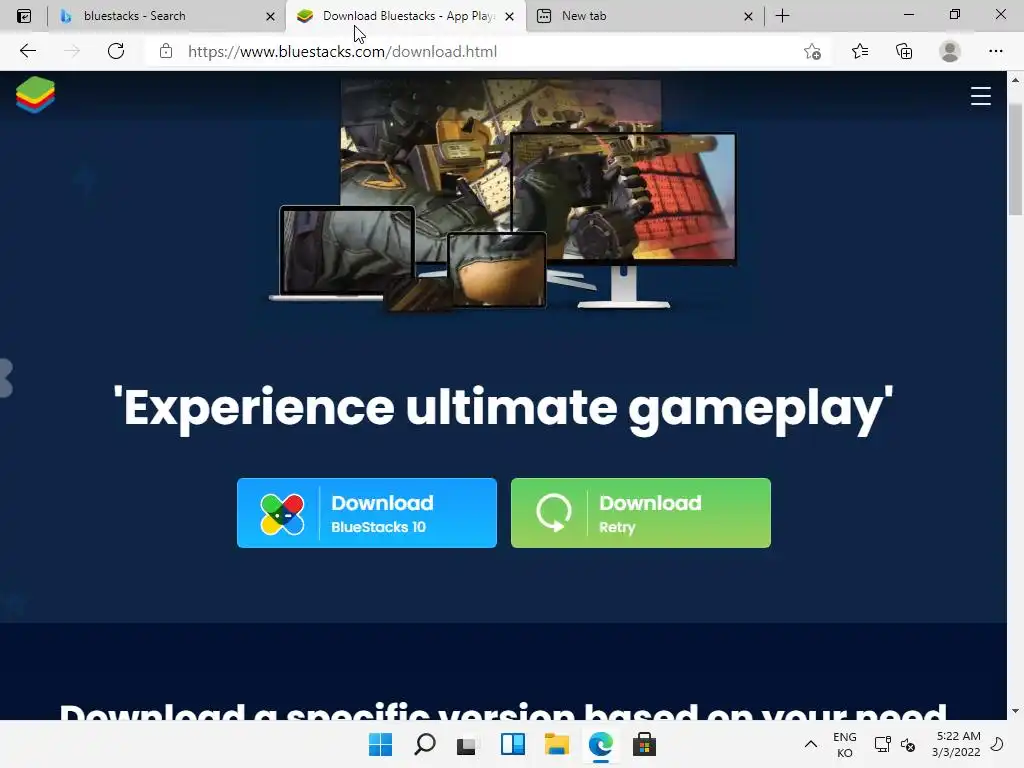Viewport: 1024px width, 768px height.
Task: Click the gaming devices hero image
Action: tap(503, 195)
